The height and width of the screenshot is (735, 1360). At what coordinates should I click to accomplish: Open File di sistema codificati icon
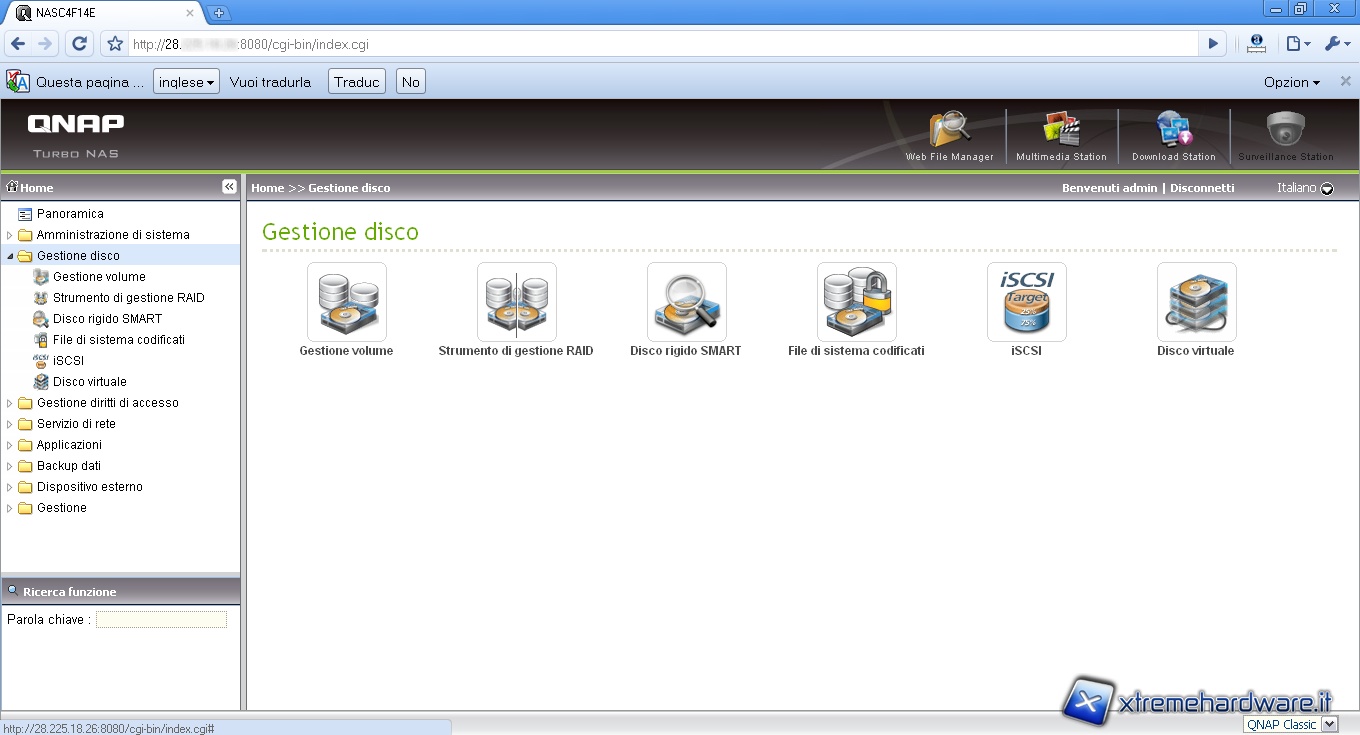(x=856, y=302)
